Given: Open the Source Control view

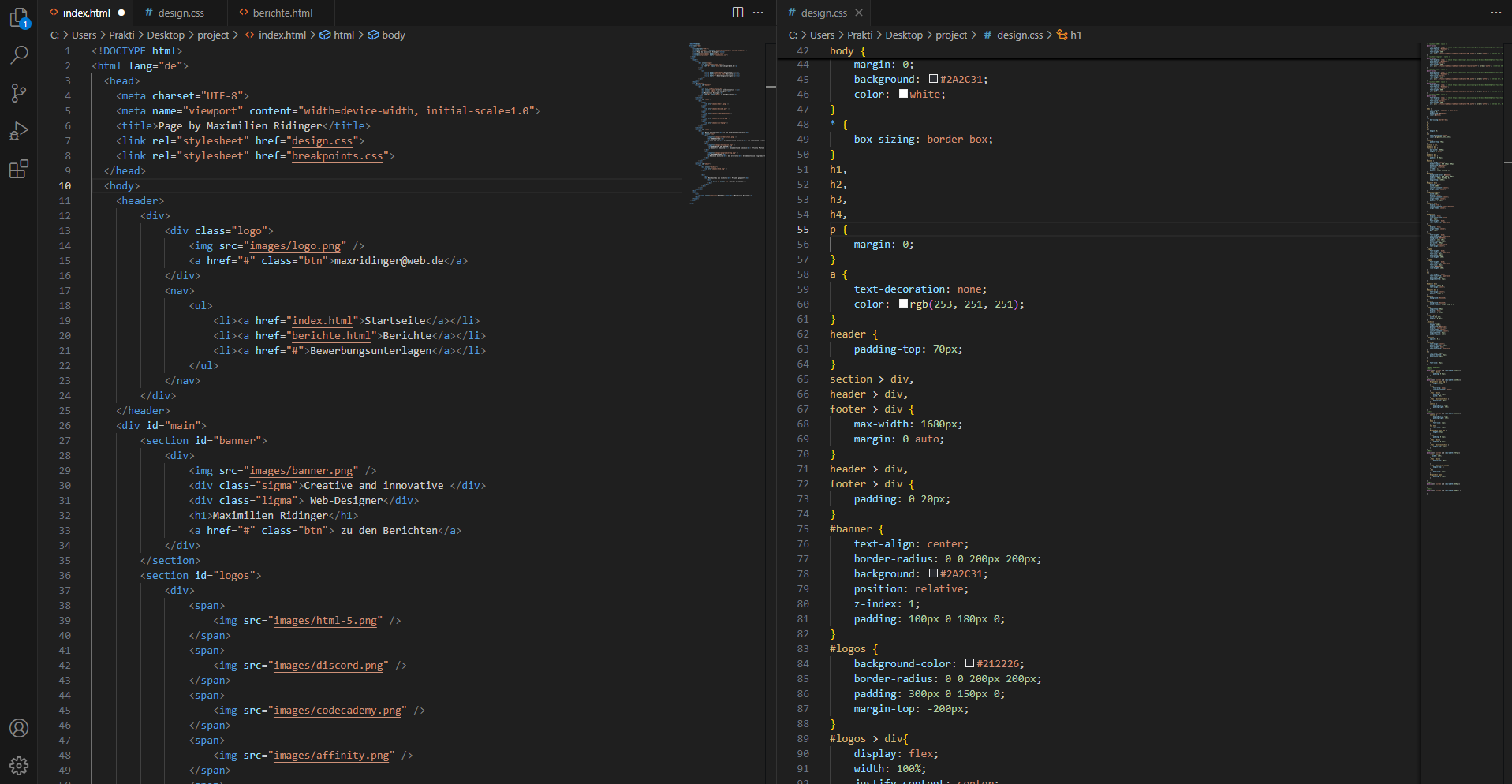Looking at the screenshot, I should (x=19, y=93).
